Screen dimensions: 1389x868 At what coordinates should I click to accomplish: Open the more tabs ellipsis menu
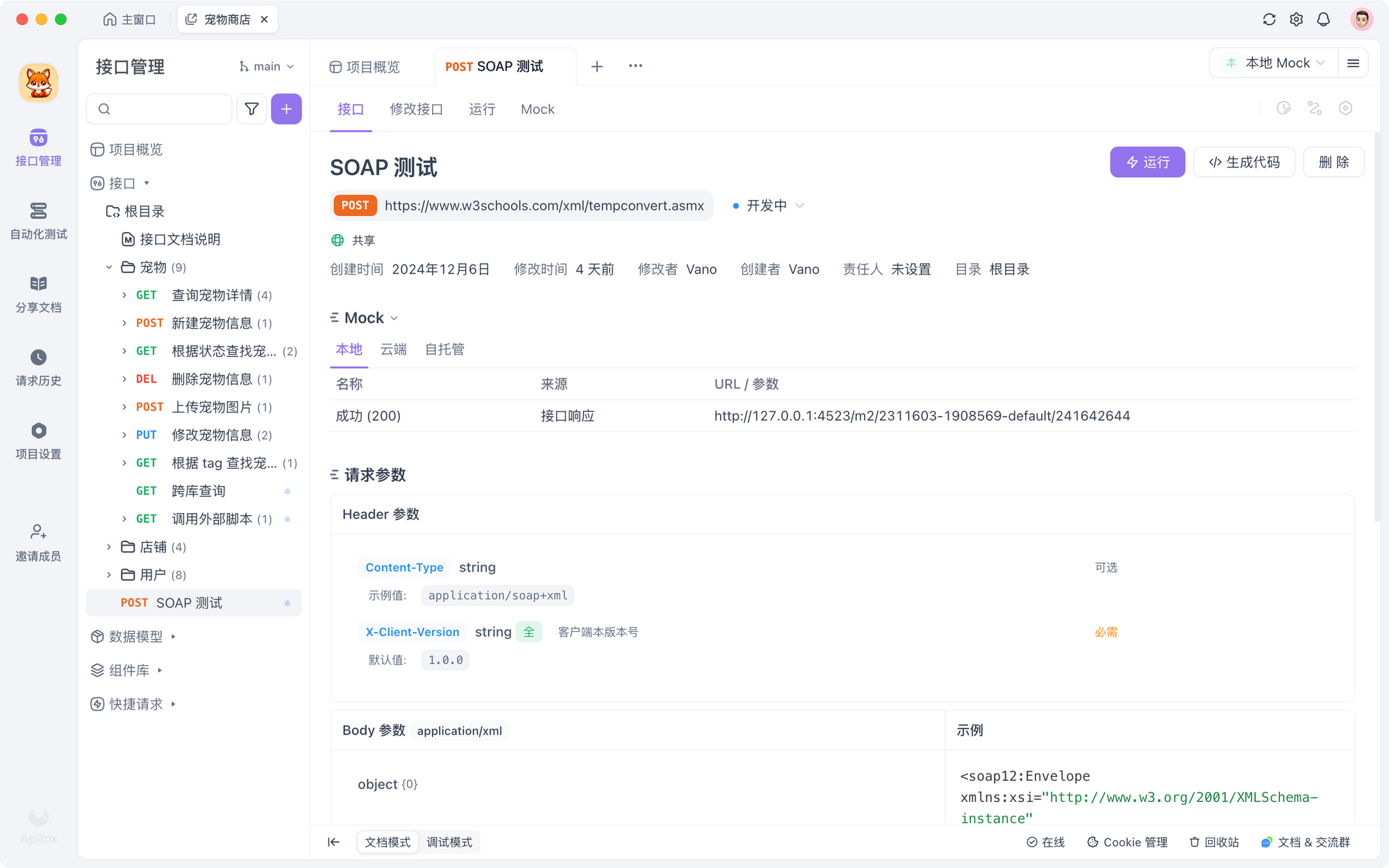click(635, 66)
